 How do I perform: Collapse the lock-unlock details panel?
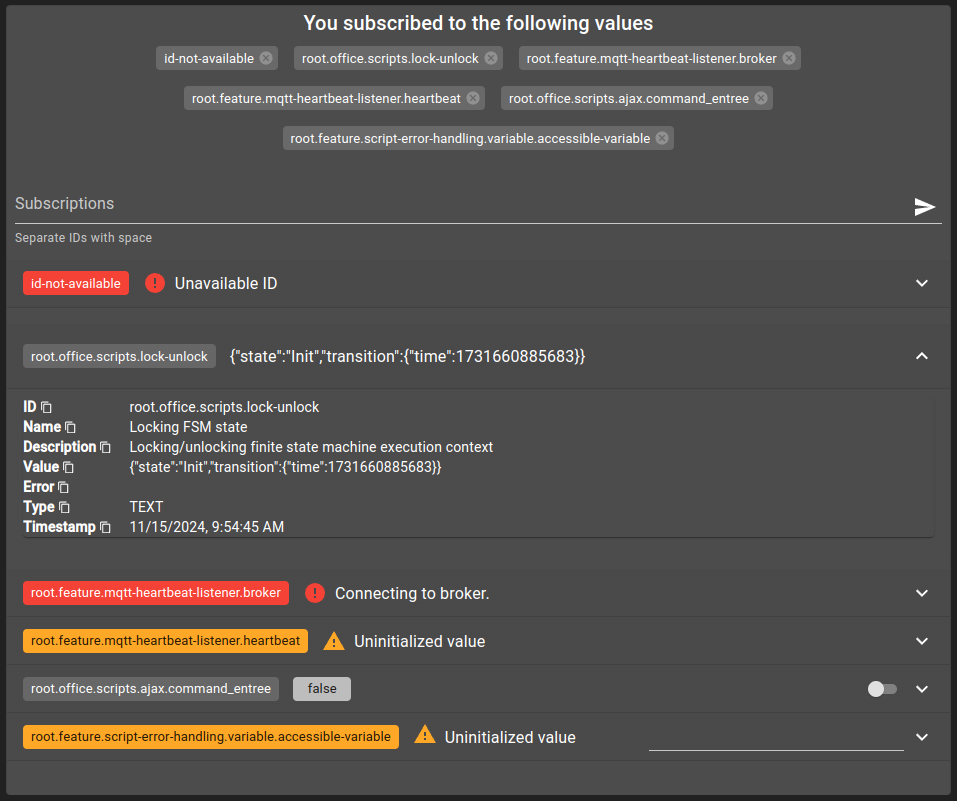(x=922, y=356)
